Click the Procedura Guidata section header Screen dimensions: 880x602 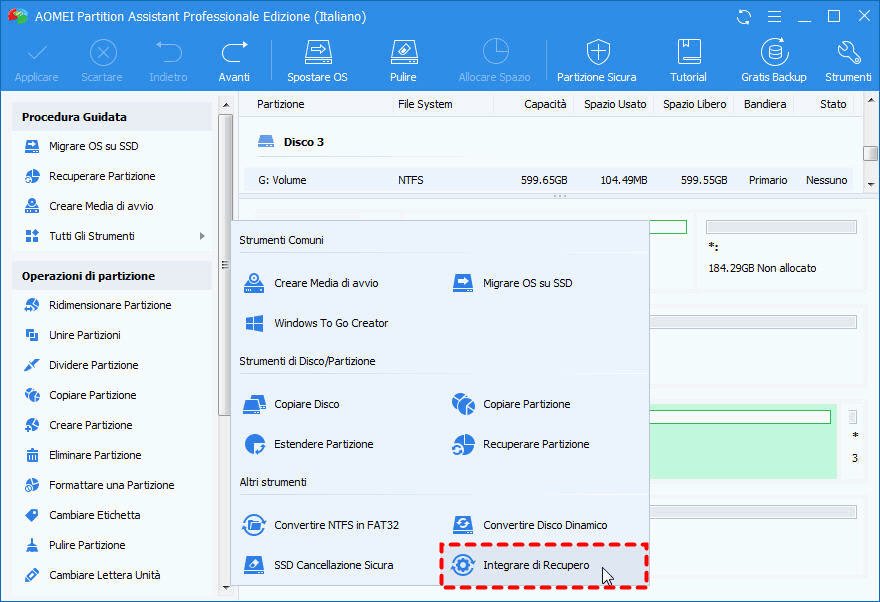point(112,117)
